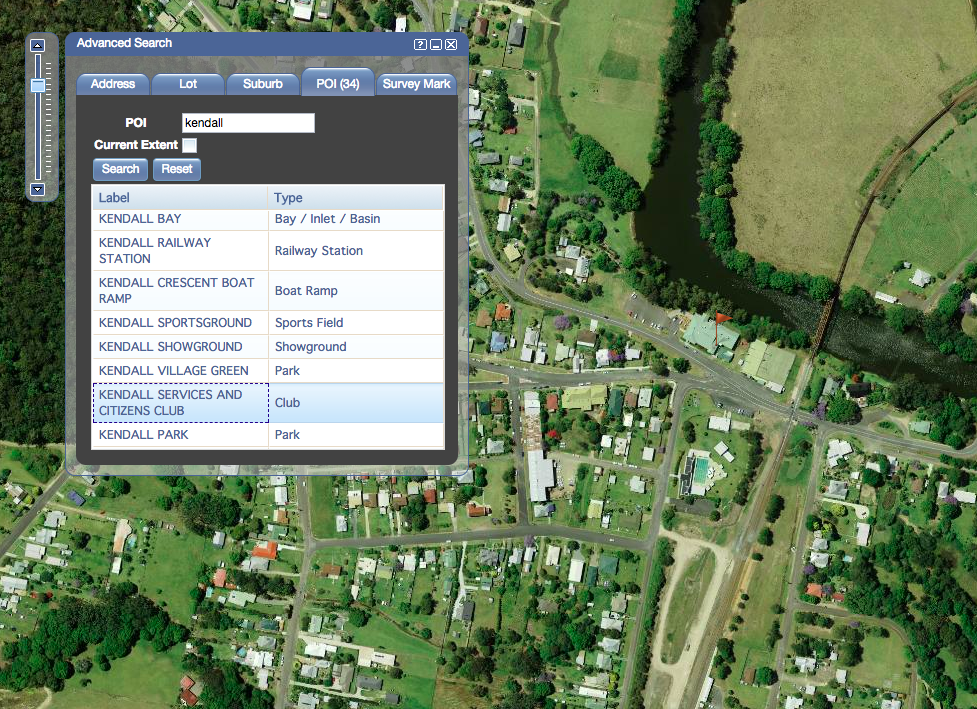Switch to the Address tab
Image resolution: width=977 pixels, height=709 pixels.
pyautogui.click(x=113, y=84)
